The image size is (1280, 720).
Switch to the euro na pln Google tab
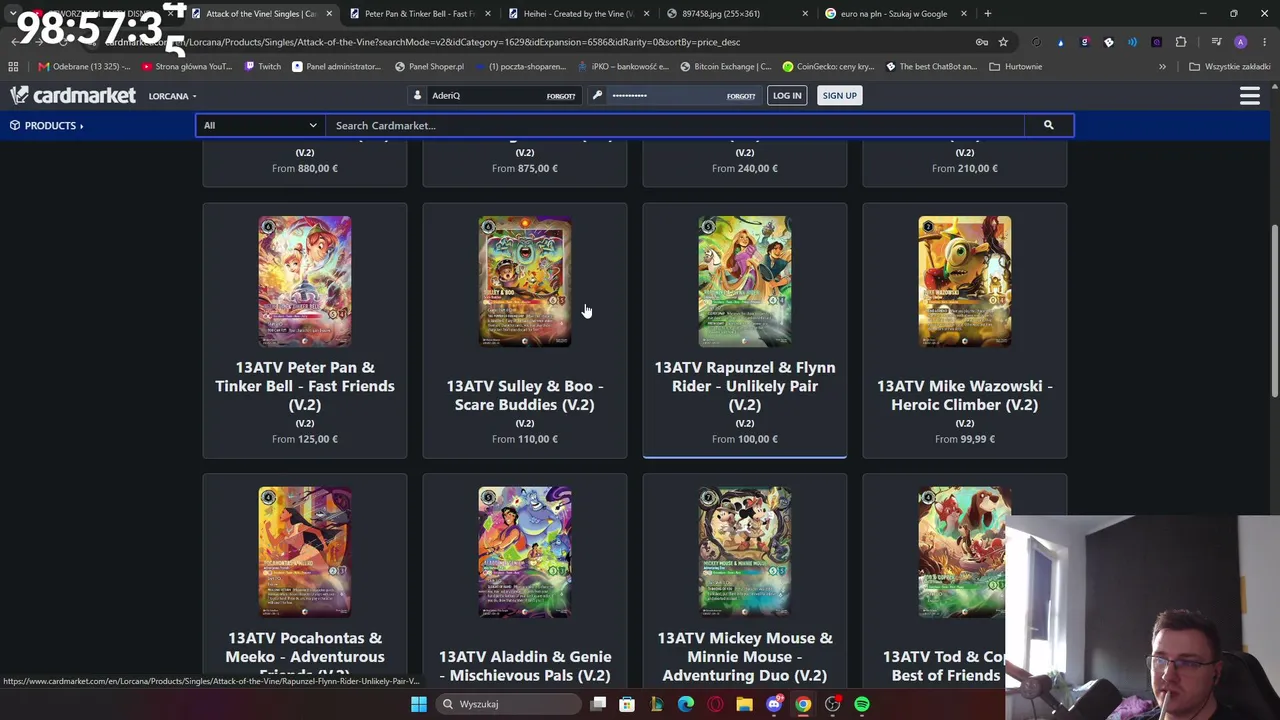895,14
